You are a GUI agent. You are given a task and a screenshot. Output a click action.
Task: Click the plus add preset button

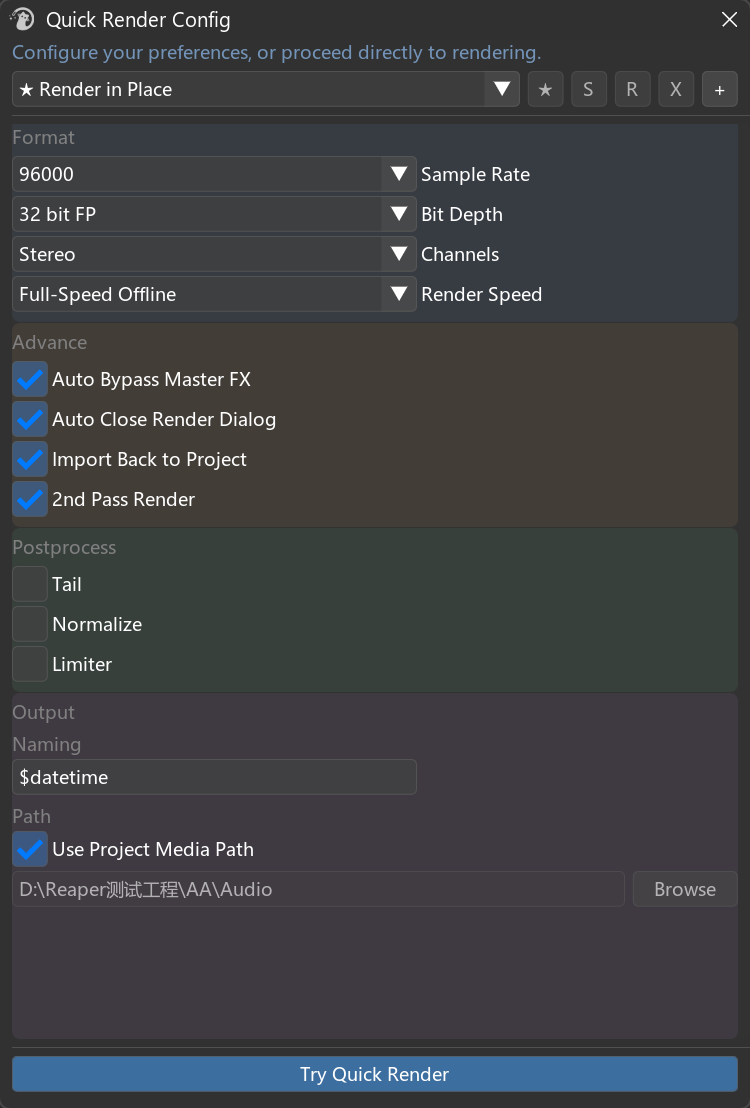point(720,90)
